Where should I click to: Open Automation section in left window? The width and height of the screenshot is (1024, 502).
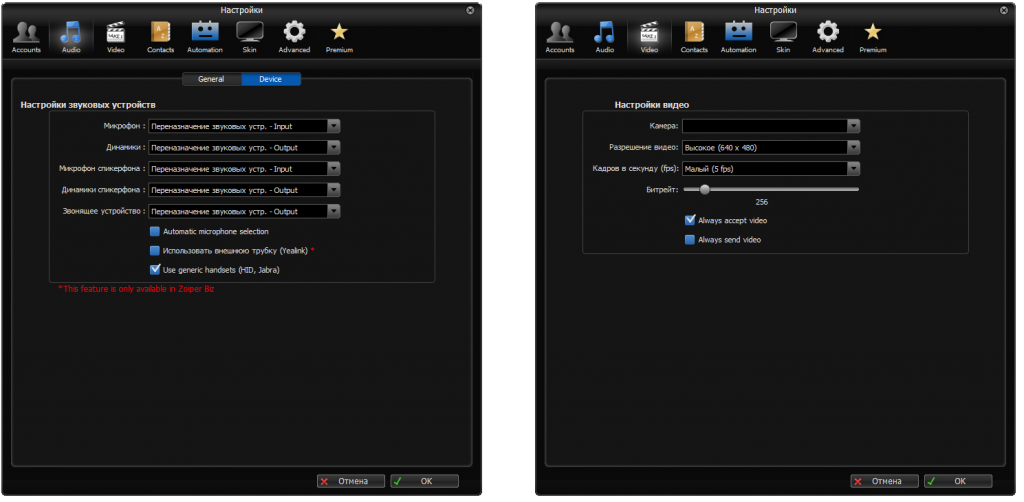pyautogui.click(x=205, y=38)
